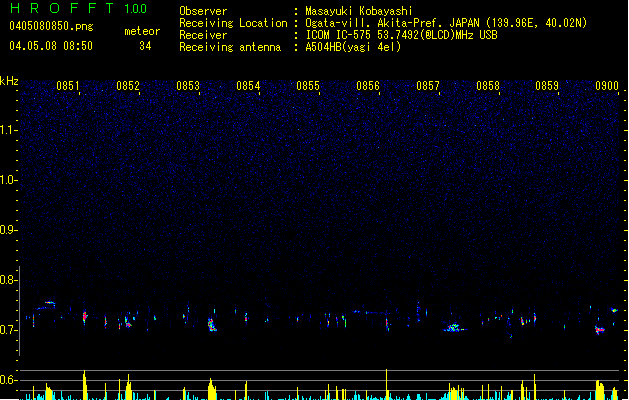Screen dimensions: 629x400
Task: Click the A504HB(yagi 4el) antenna text
Action: 353,47
